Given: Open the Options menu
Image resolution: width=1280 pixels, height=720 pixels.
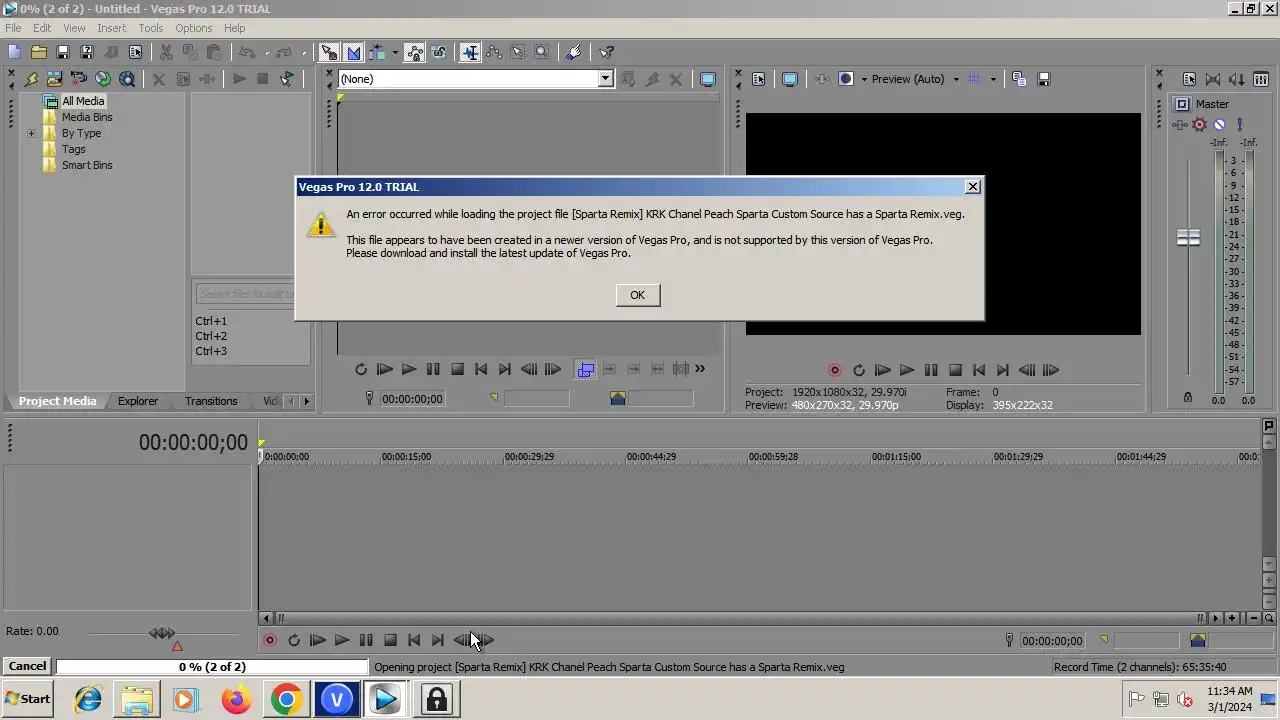Looking at the screenshot, I should (194, 28).
